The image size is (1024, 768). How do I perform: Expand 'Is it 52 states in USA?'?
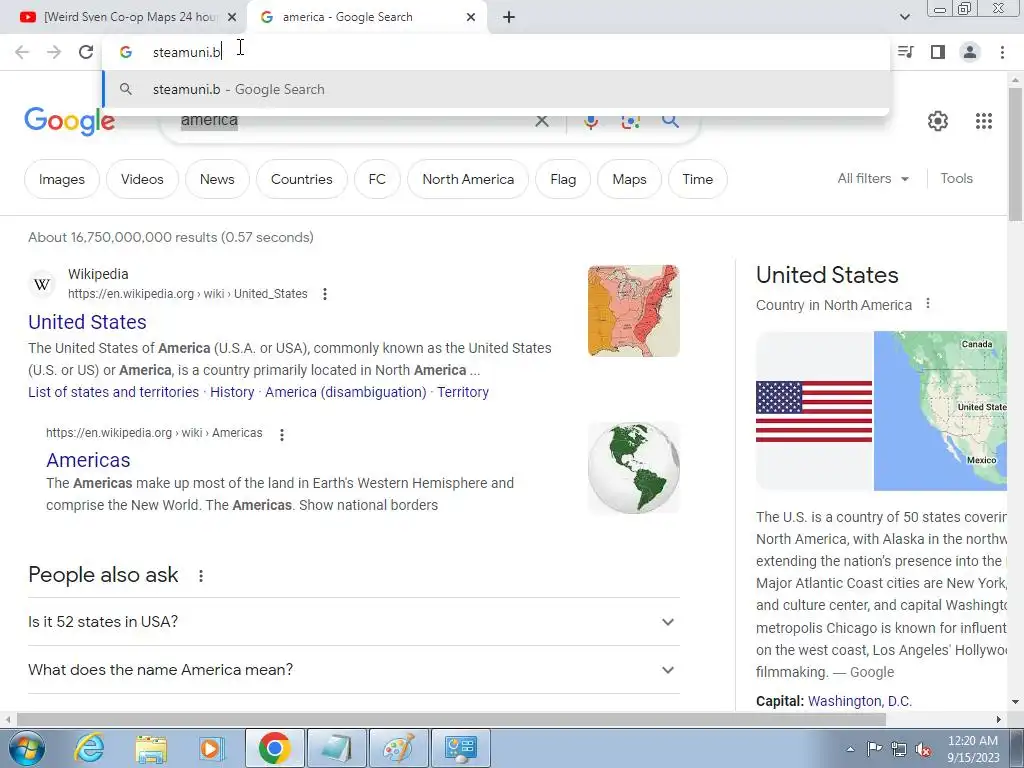353,622
